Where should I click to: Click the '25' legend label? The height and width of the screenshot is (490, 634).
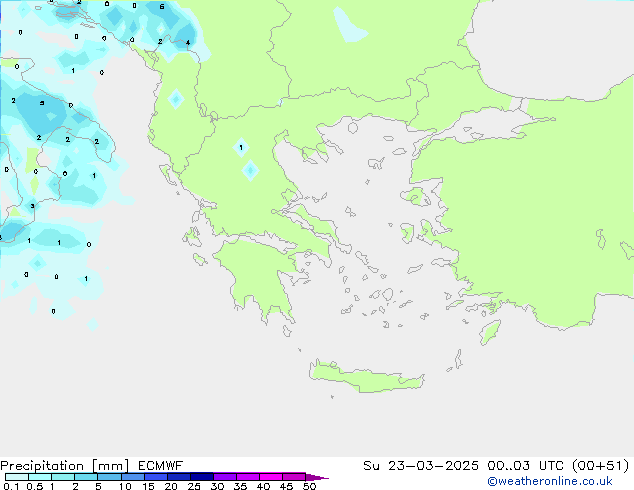194,486
